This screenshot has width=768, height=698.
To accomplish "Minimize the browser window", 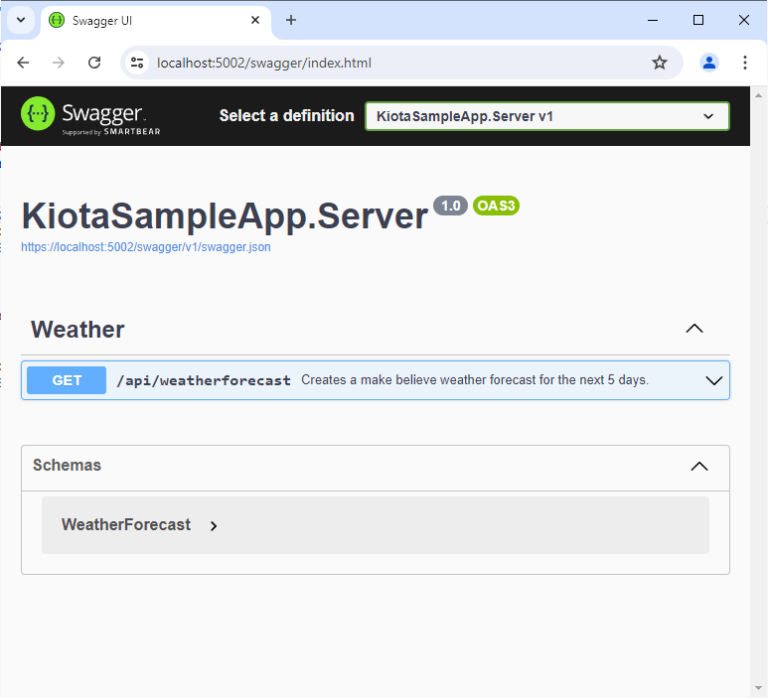I will point(652,20).
